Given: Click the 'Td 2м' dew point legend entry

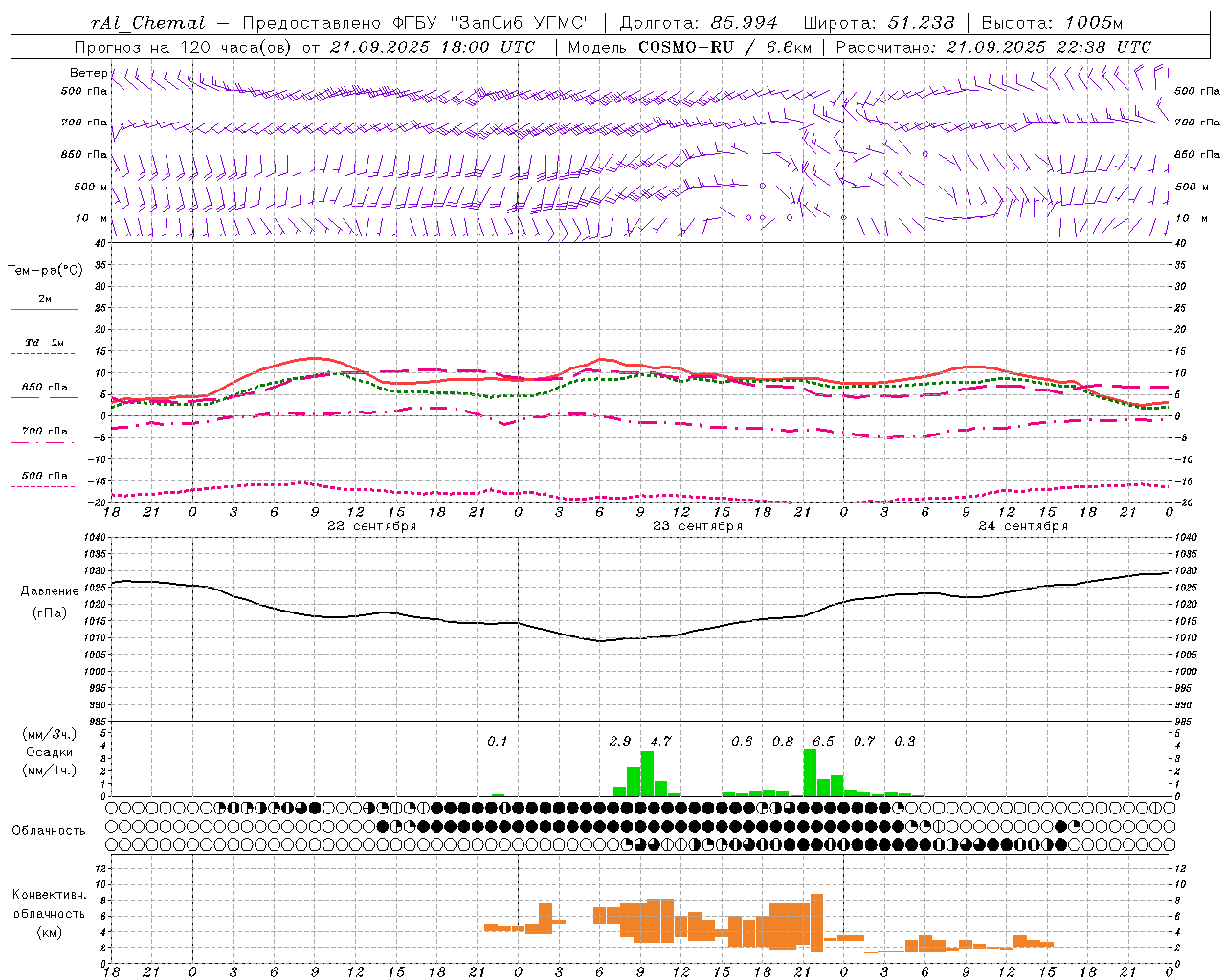Looking at the screenshot, I should pos(44,343).
